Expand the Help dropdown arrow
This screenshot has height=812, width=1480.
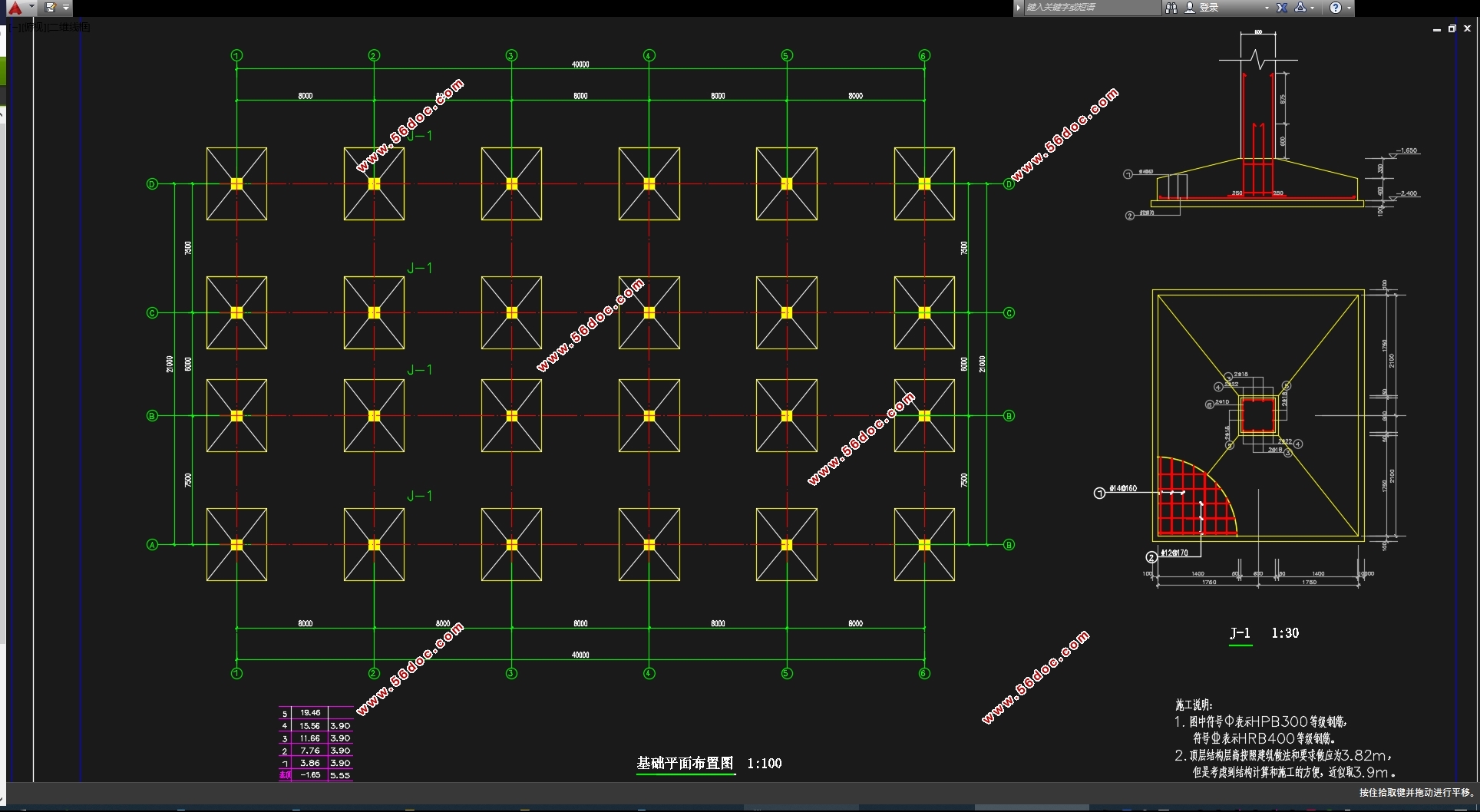[1349, 8]
